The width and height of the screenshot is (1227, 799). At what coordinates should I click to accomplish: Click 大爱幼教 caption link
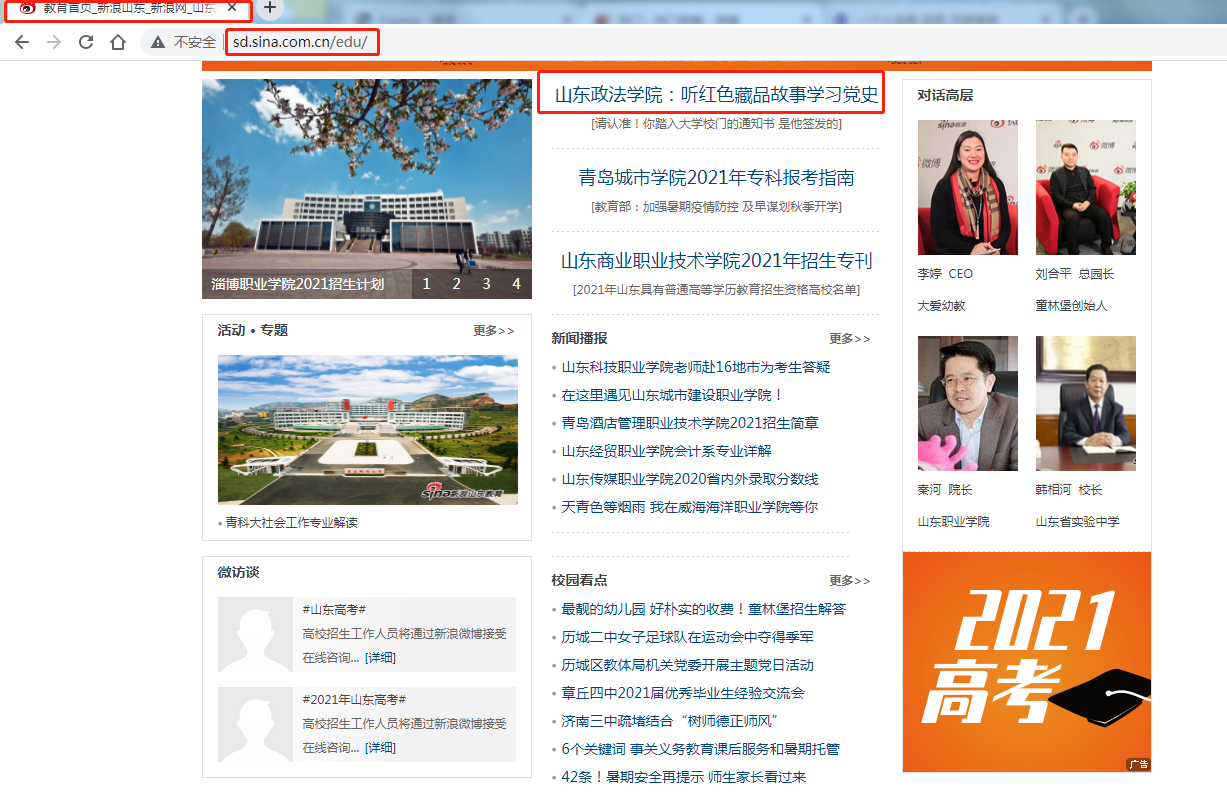tap(942, 306)
